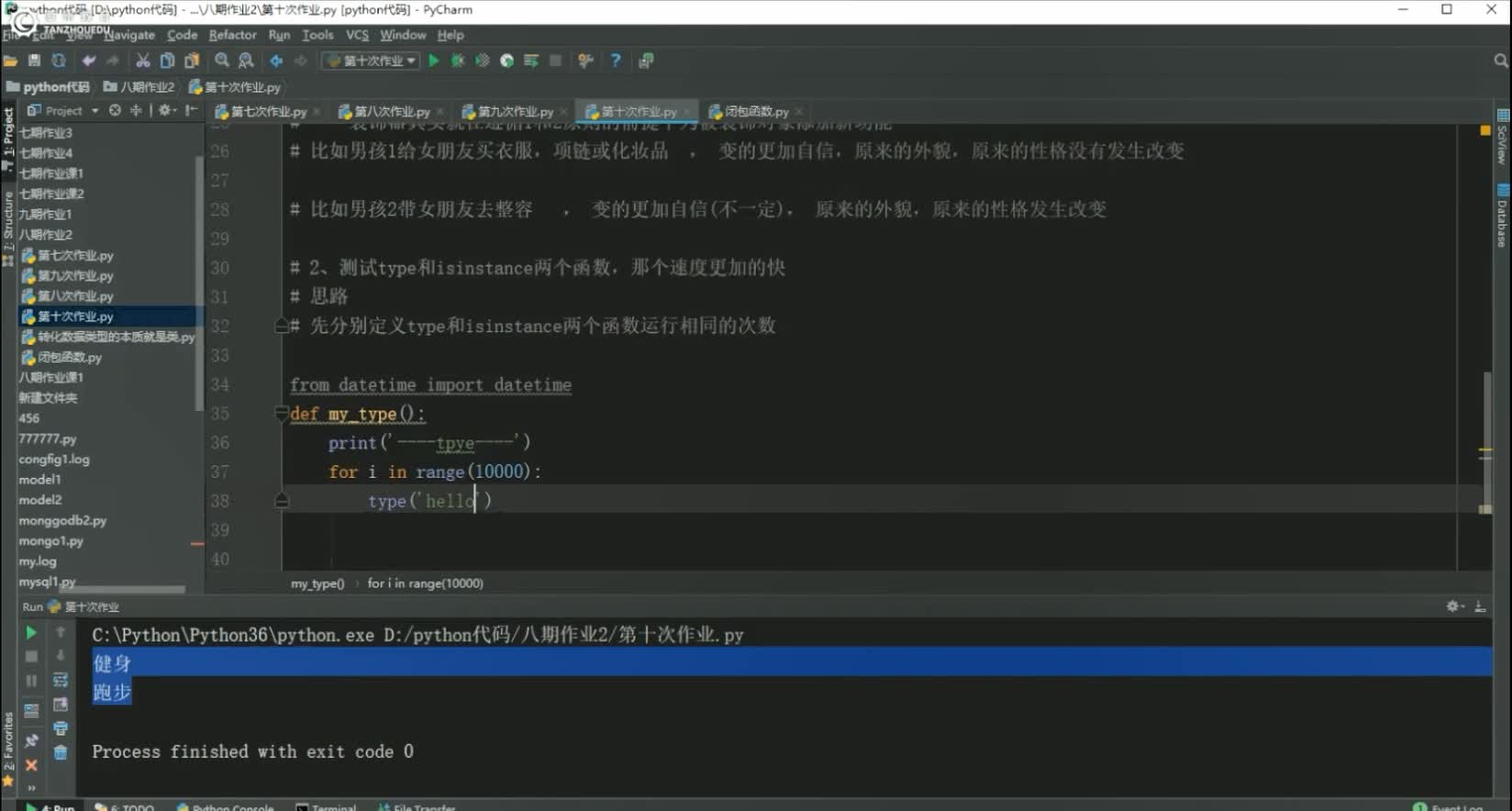Image resolution: width=1512 pixels, height=811 pixels.
Task: Click the Paste icon in toolbar
Action: 192,61
